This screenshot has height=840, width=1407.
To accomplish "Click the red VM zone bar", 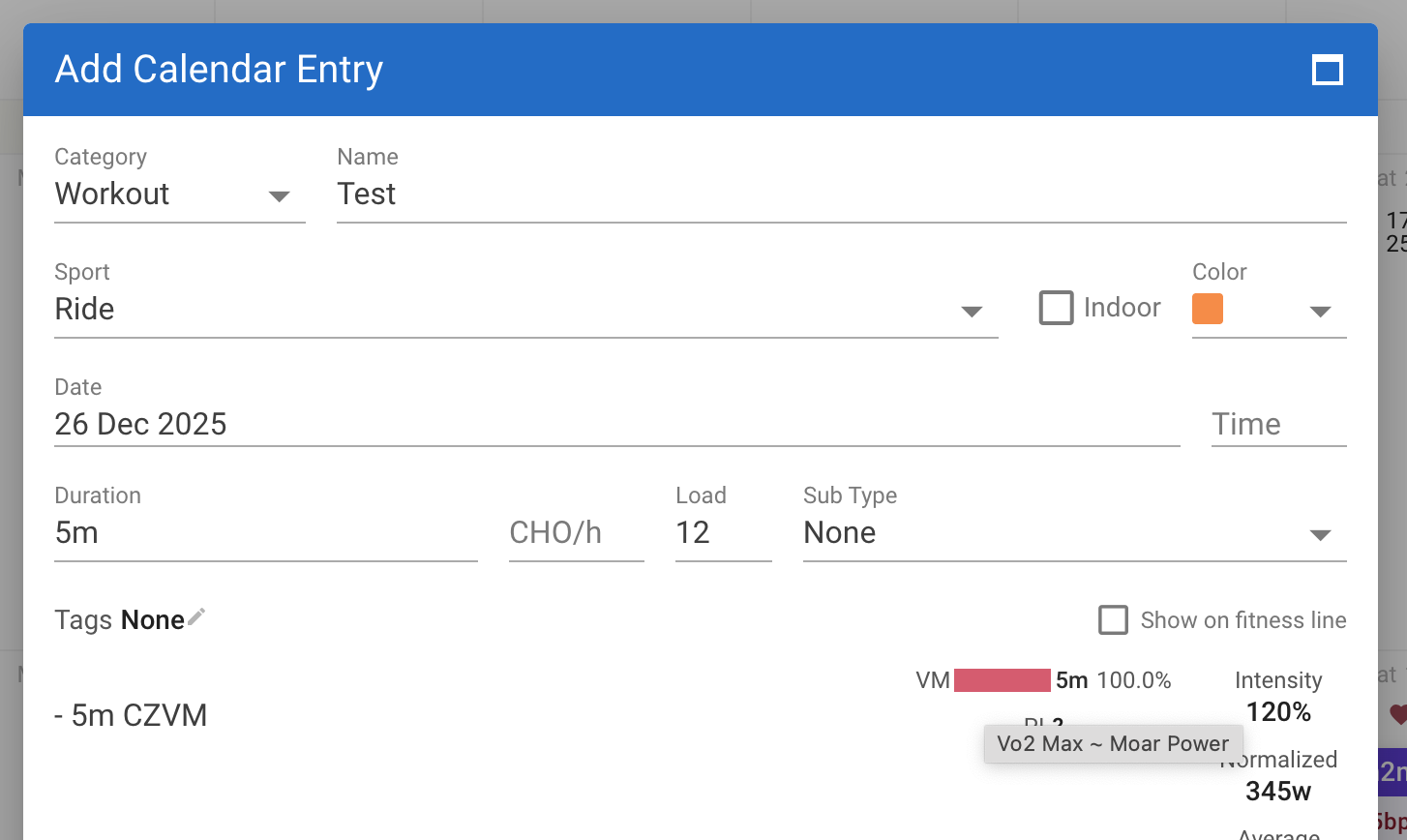I will [x=1002, y=680].
